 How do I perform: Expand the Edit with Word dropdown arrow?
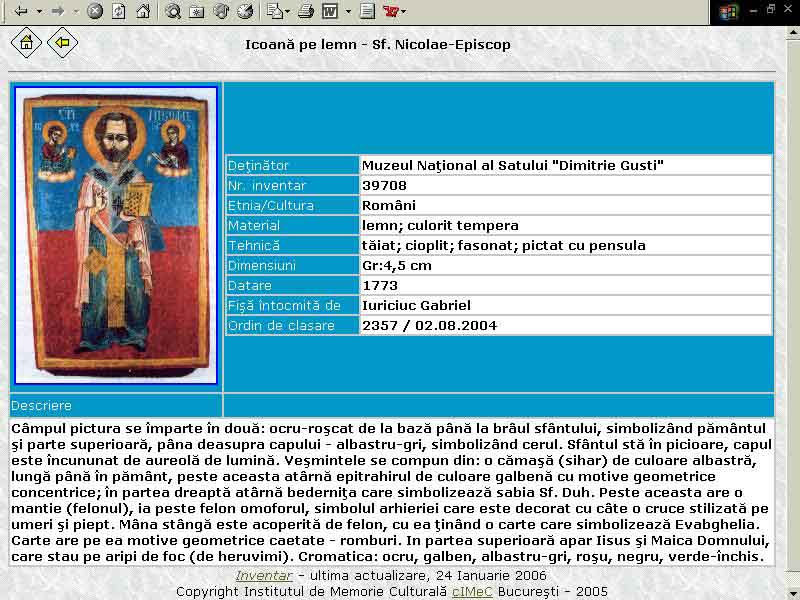click(x=348, y=11)
